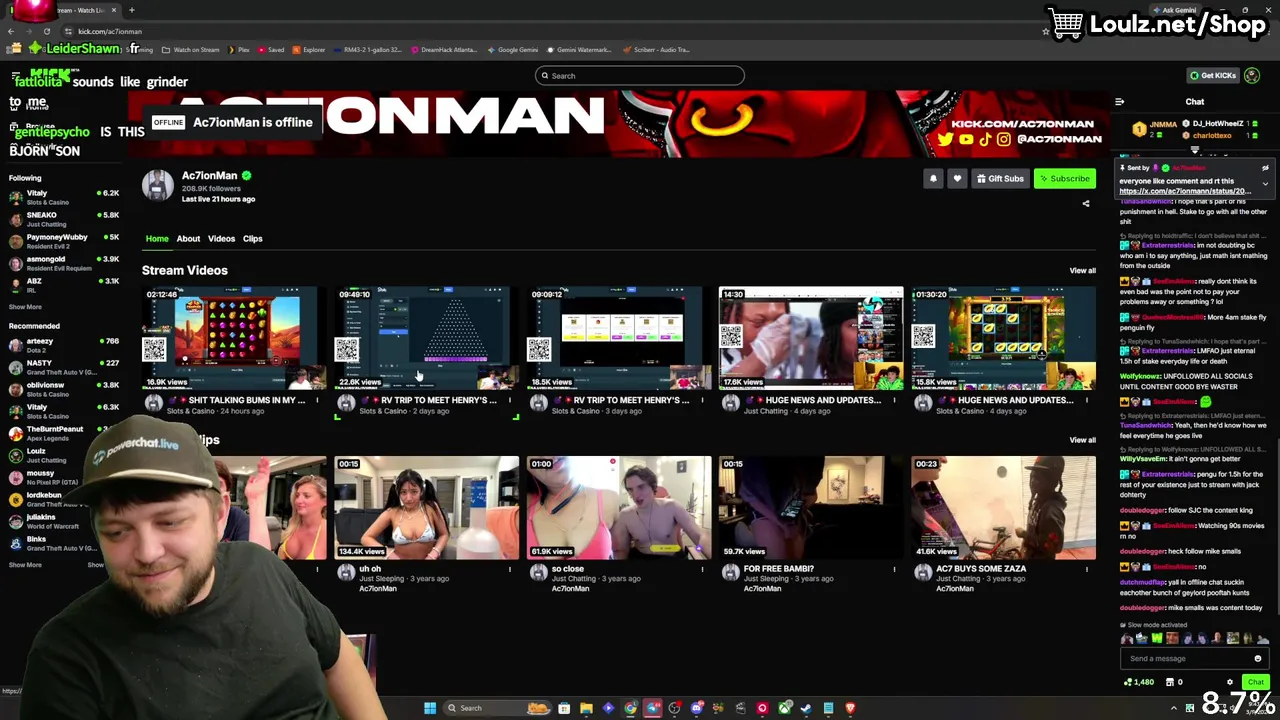Open the Clips tab
This screenshot has width=1280, height=720.
[x=252, y=239]
